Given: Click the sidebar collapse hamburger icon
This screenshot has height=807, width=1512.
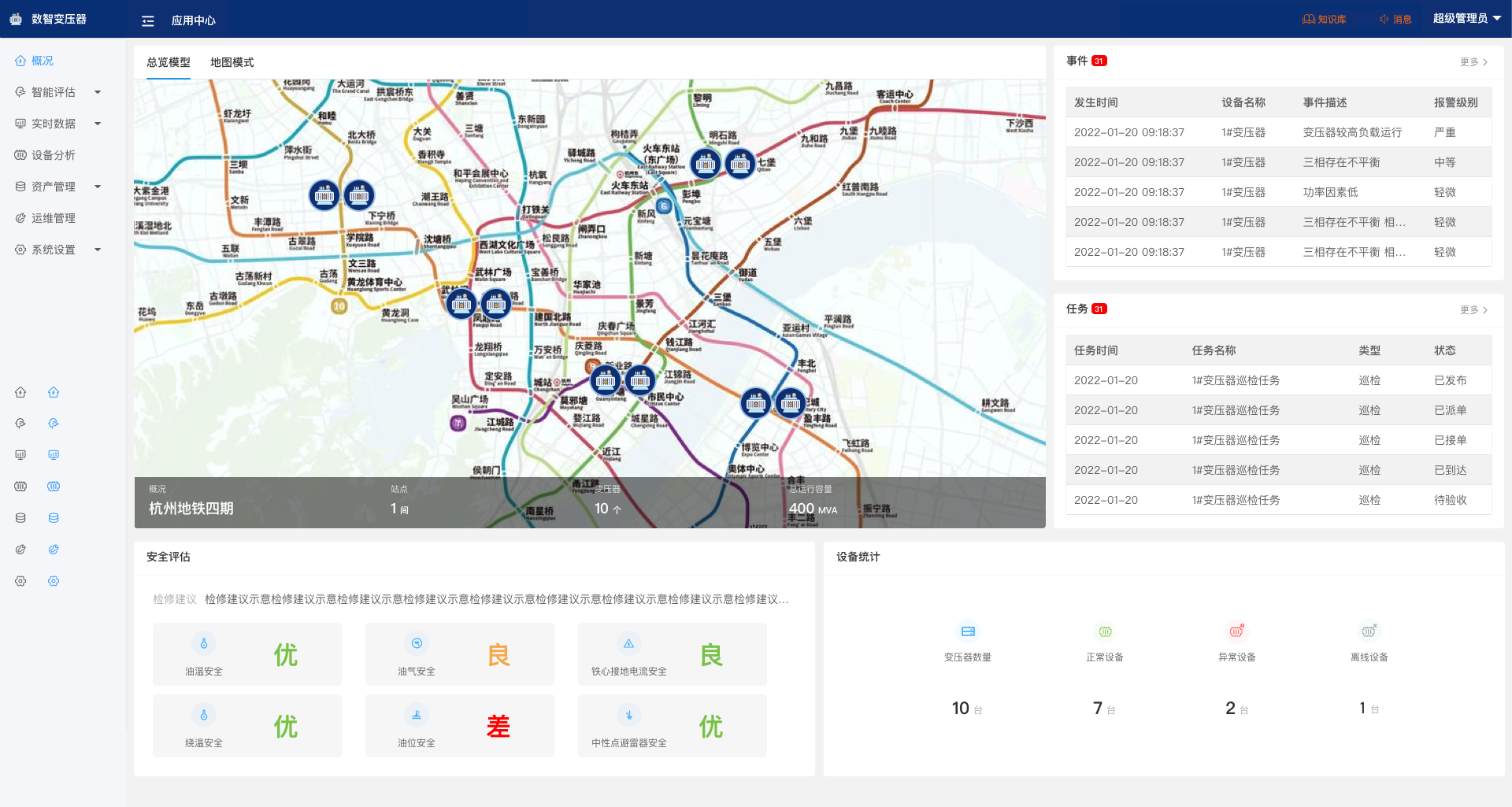Looking at the screenshot, I should click(147, 20).
